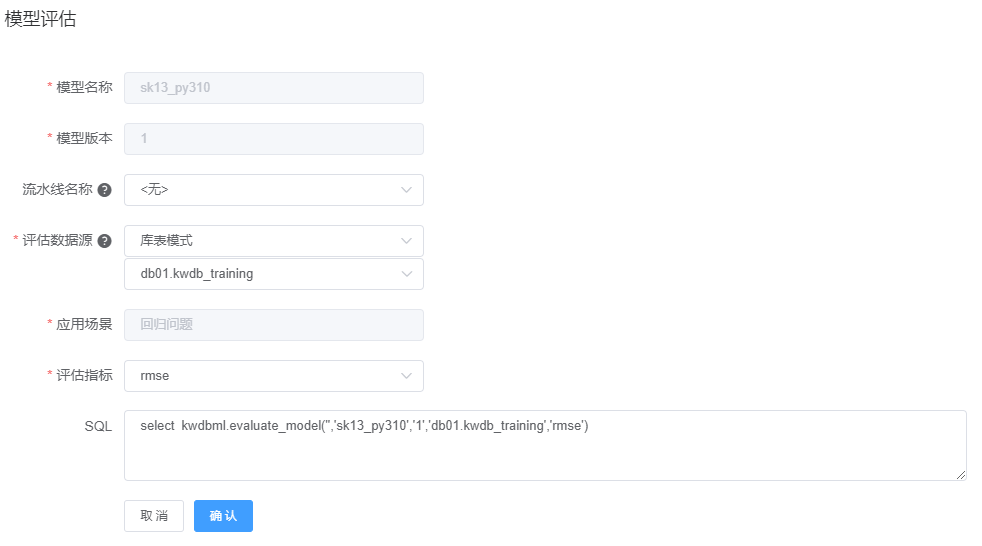This screenshot has width=982, height=546.
Task: Click the SQL textarea resize handle
Action: point(961,475)
